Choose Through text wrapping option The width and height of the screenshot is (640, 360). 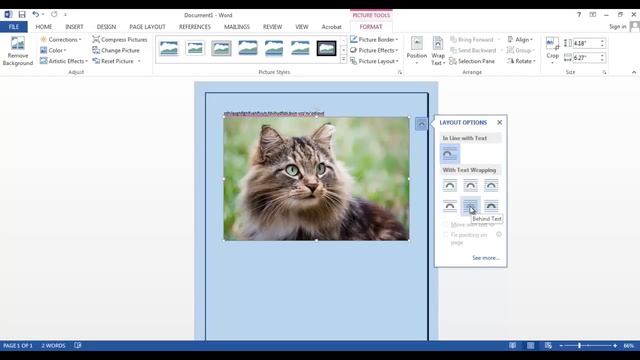491,186
